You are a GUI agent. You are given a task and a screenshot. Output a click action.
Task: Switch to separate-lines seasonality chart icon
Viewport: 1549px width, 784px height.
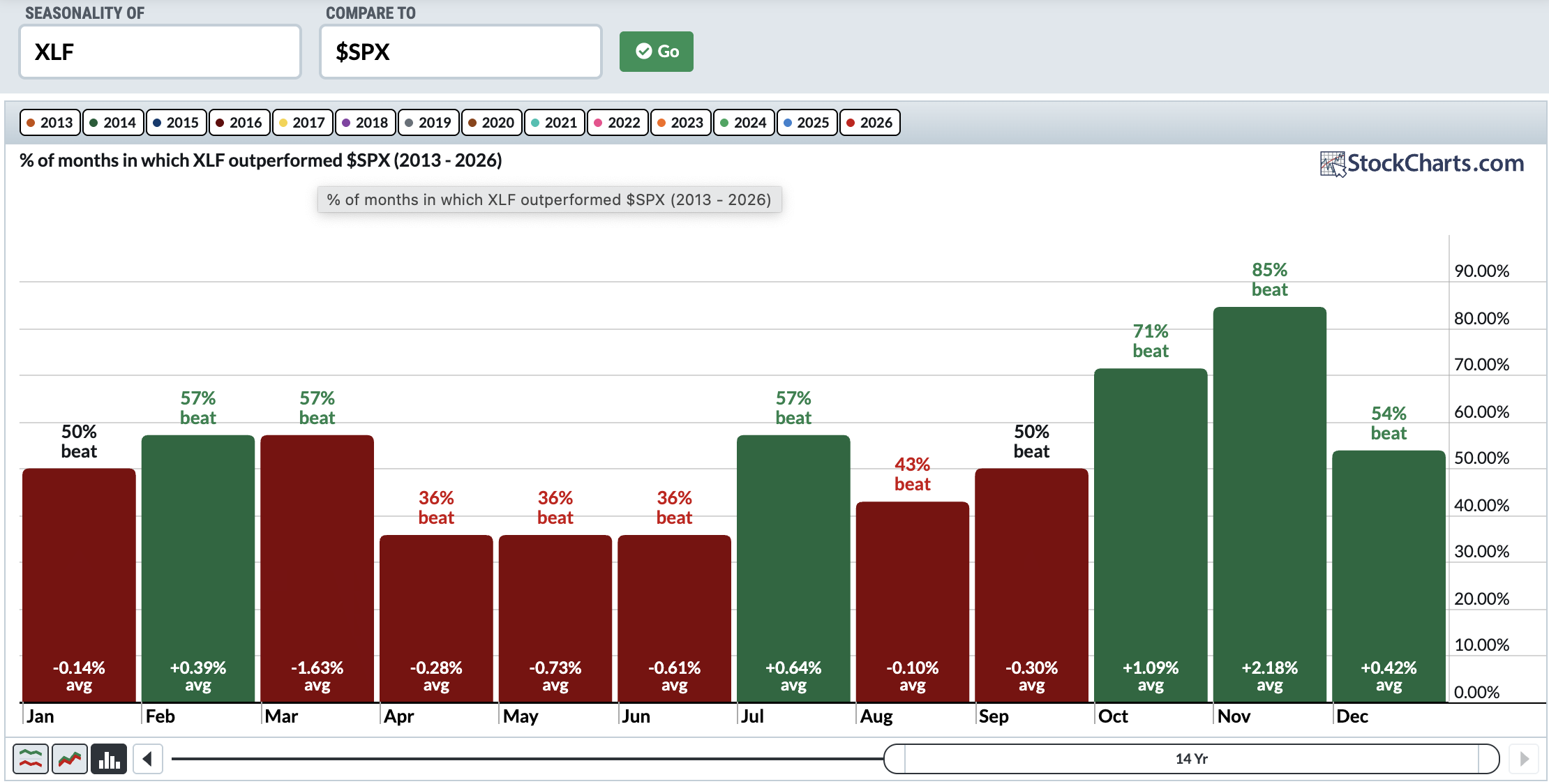point(31,759)
